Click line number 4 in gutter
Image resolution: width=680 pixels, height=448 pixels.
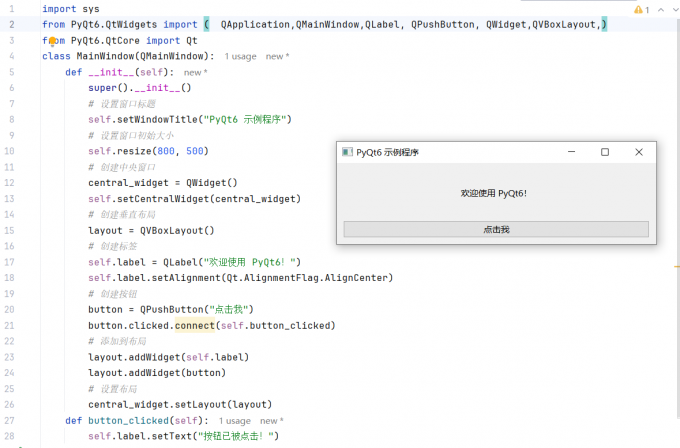click(x=11, y=56)
